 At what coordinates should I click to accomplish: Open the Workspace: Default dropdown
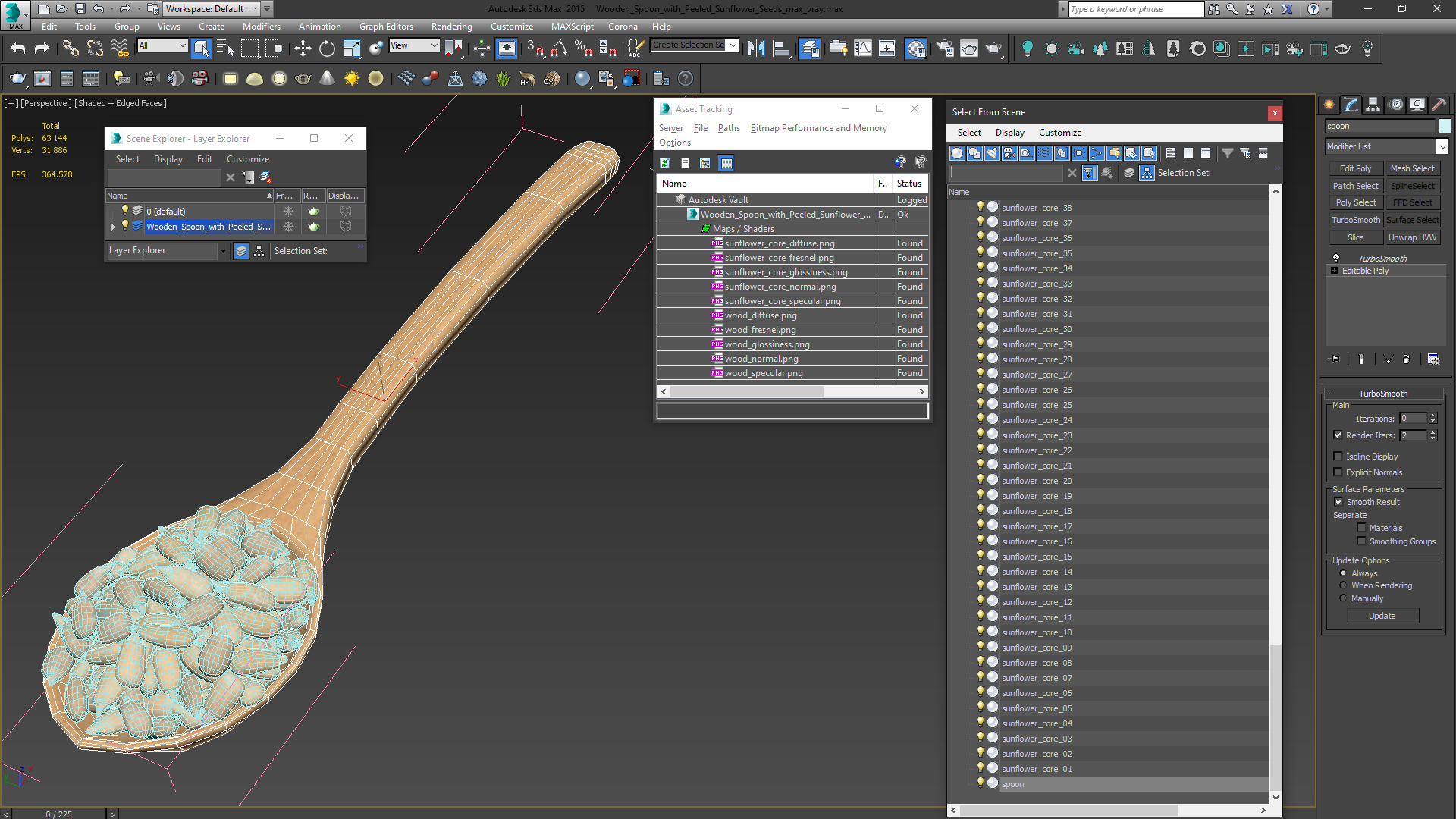pos(211,8)
